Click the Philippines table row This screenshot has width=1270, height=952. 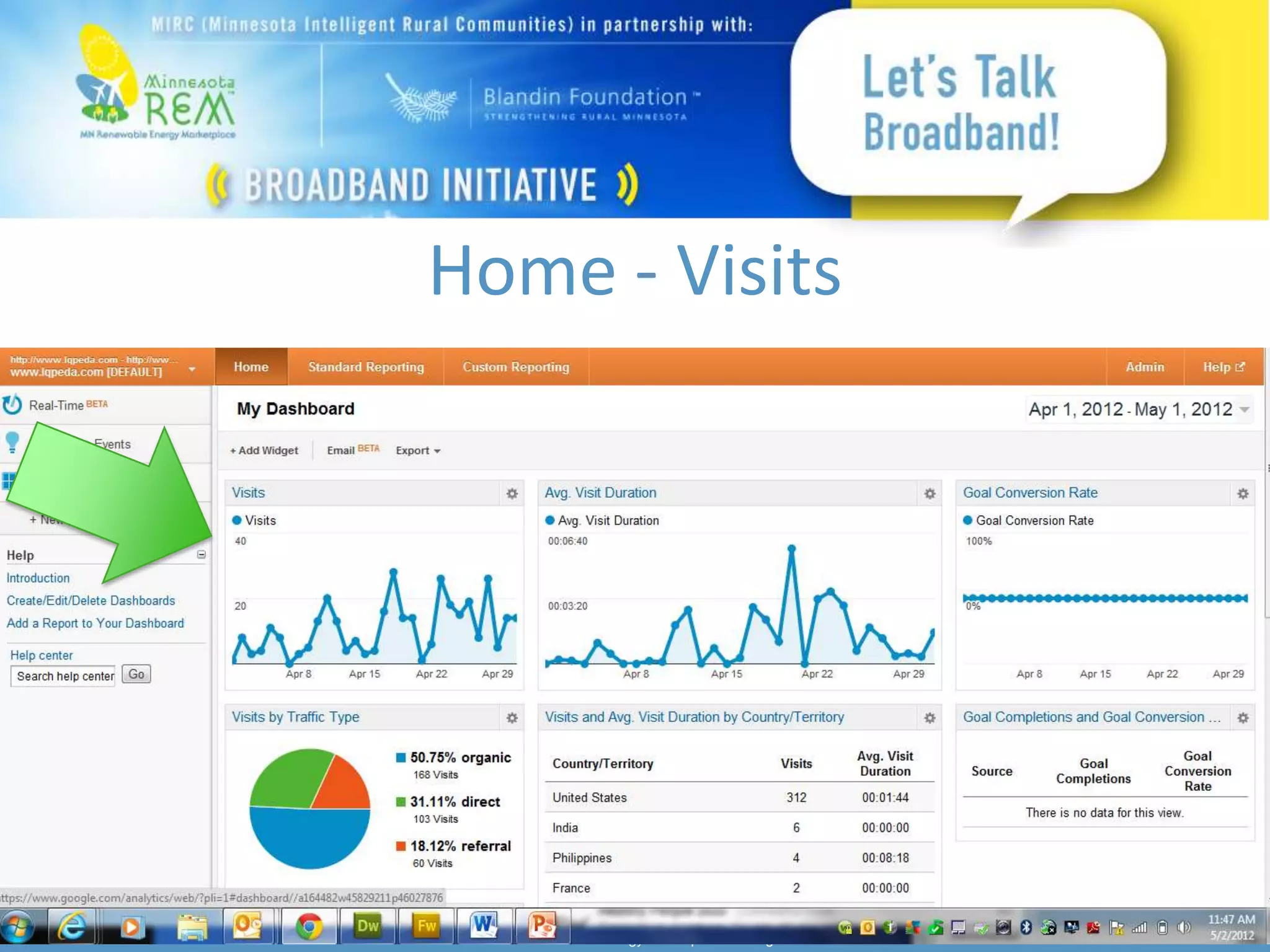[739, 858]
